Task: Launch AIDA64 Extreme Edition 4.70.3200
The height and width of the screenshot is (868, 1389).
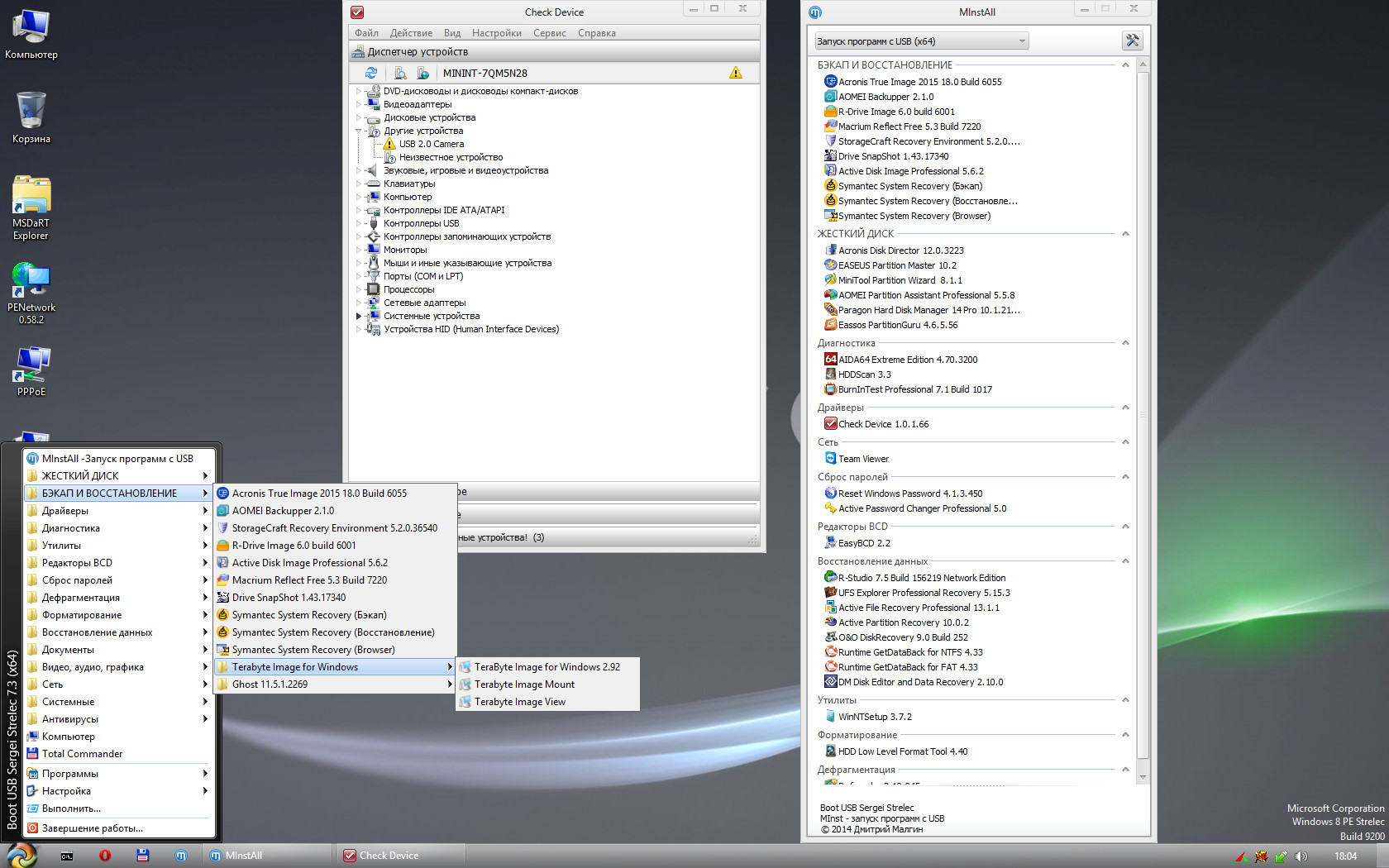Action: (907, 359)
